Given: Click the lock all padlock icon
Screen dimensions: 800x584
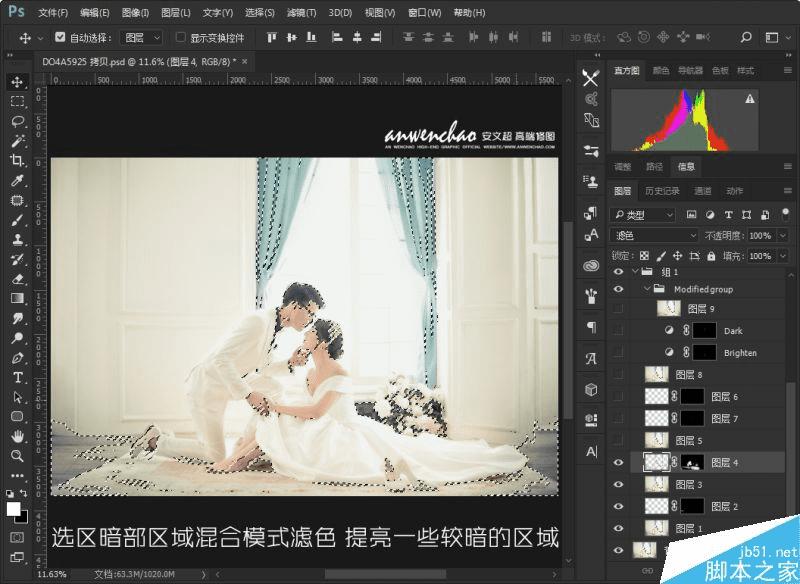Looking at the screenshot, I should pos(711,256).
